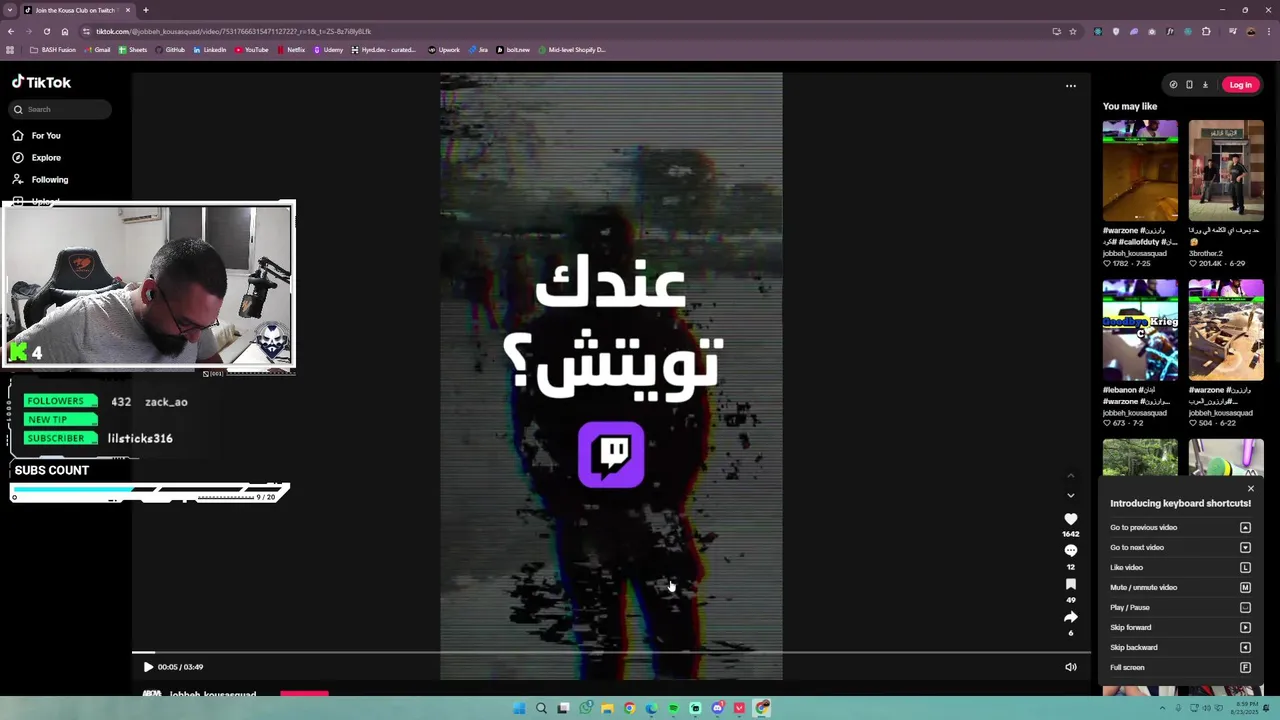
Task: Click the Sheets bookmark
Action: click(133, 49)
